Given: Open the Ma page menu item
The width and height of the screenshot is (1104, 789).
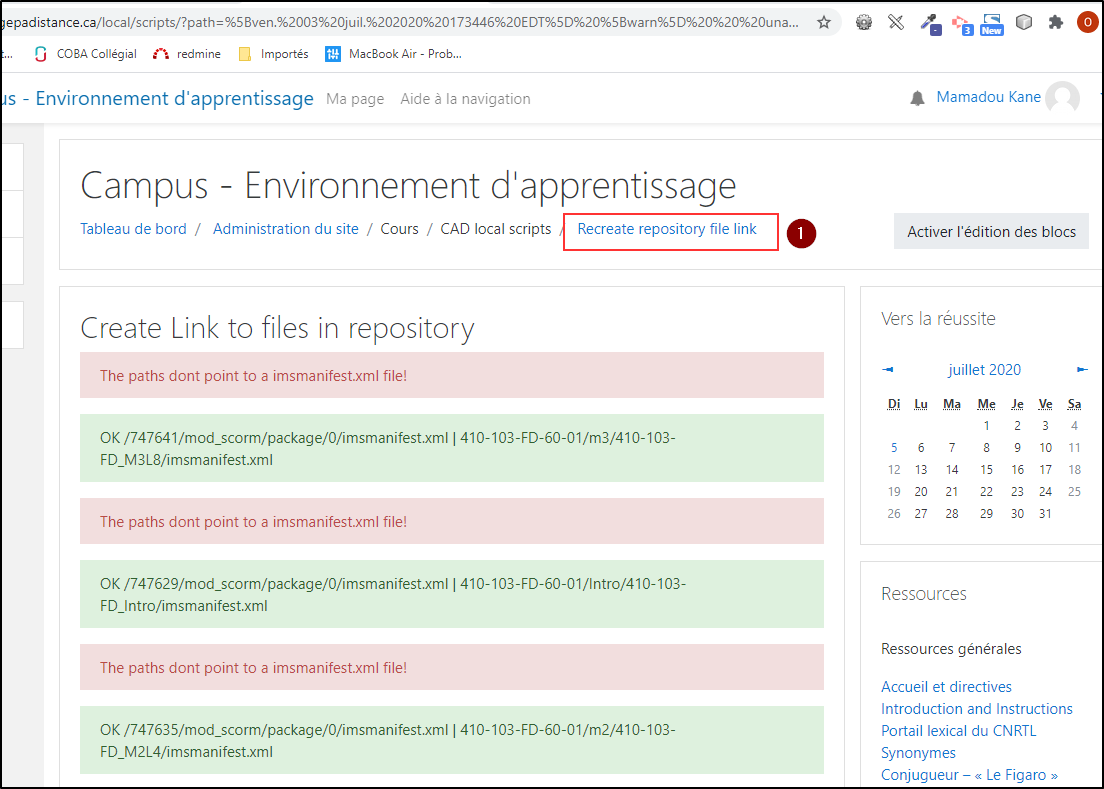Looking at the screenshot, I should (355, 99).
